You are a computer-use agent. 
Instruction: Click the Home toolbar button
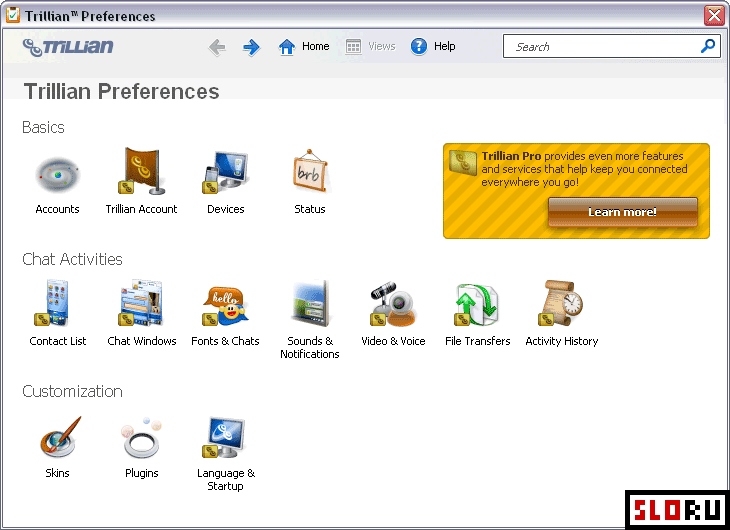(304, 47)
